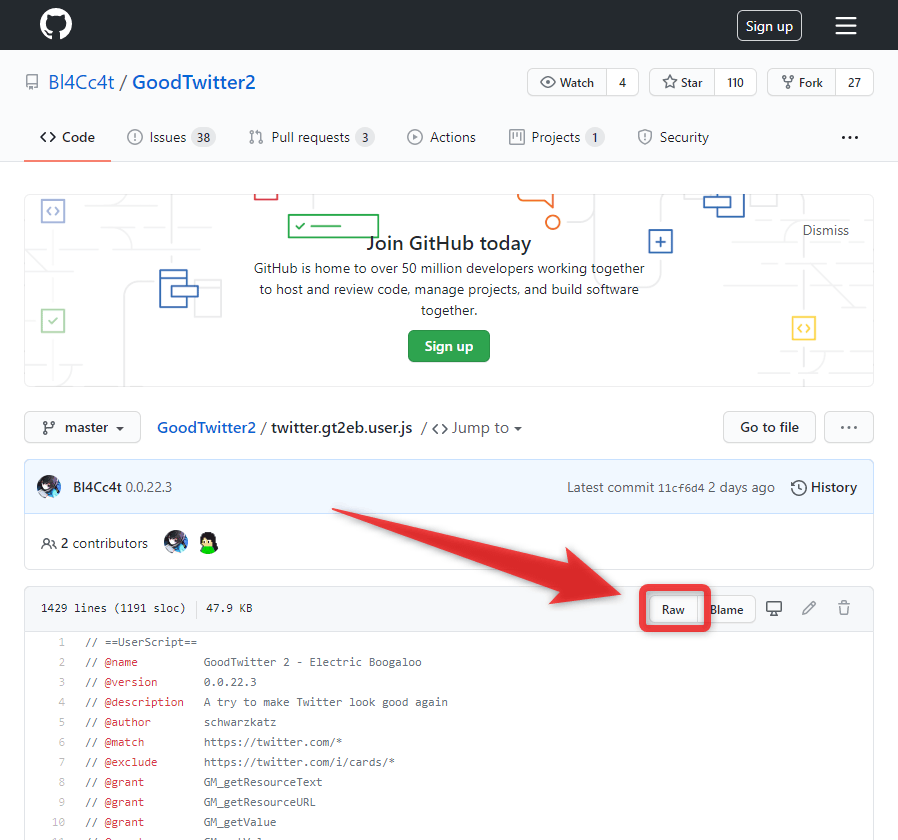The width and height of the screenshot is (898, 840).
Task: Open the Pull requests tab
Action: pos(311,137)
